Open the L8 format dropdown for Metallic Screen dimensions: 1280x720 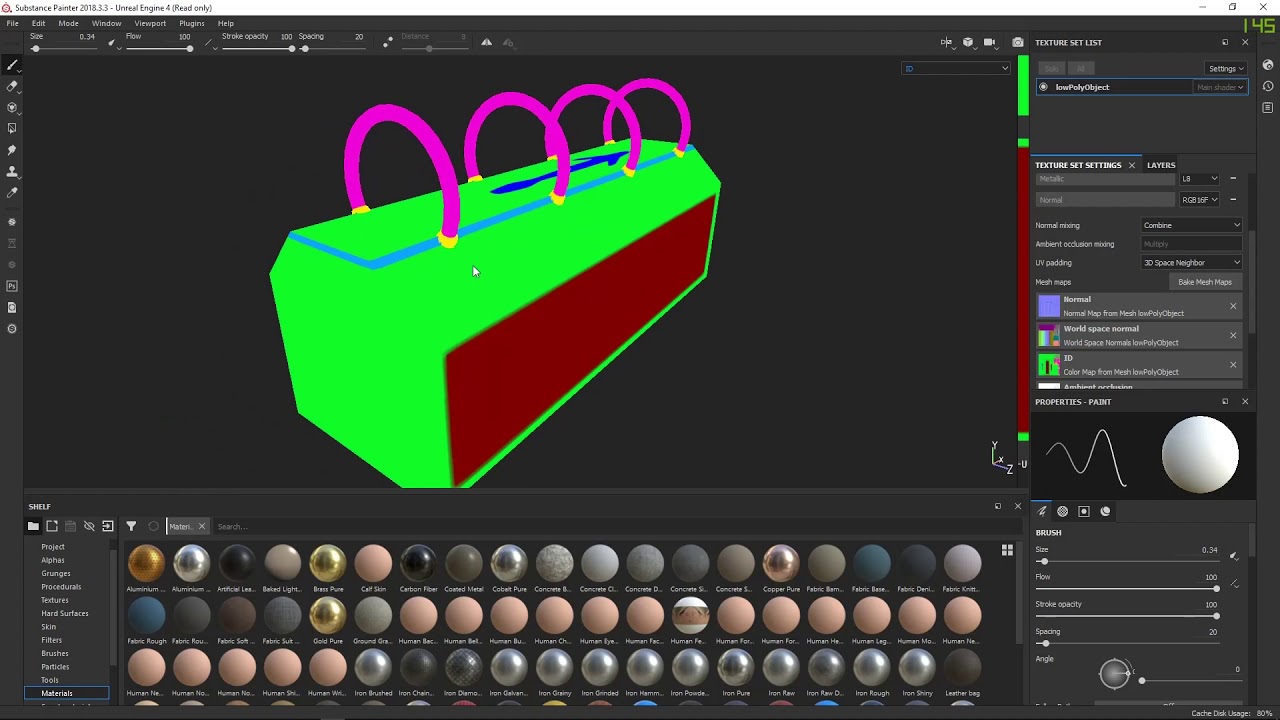1200,179
